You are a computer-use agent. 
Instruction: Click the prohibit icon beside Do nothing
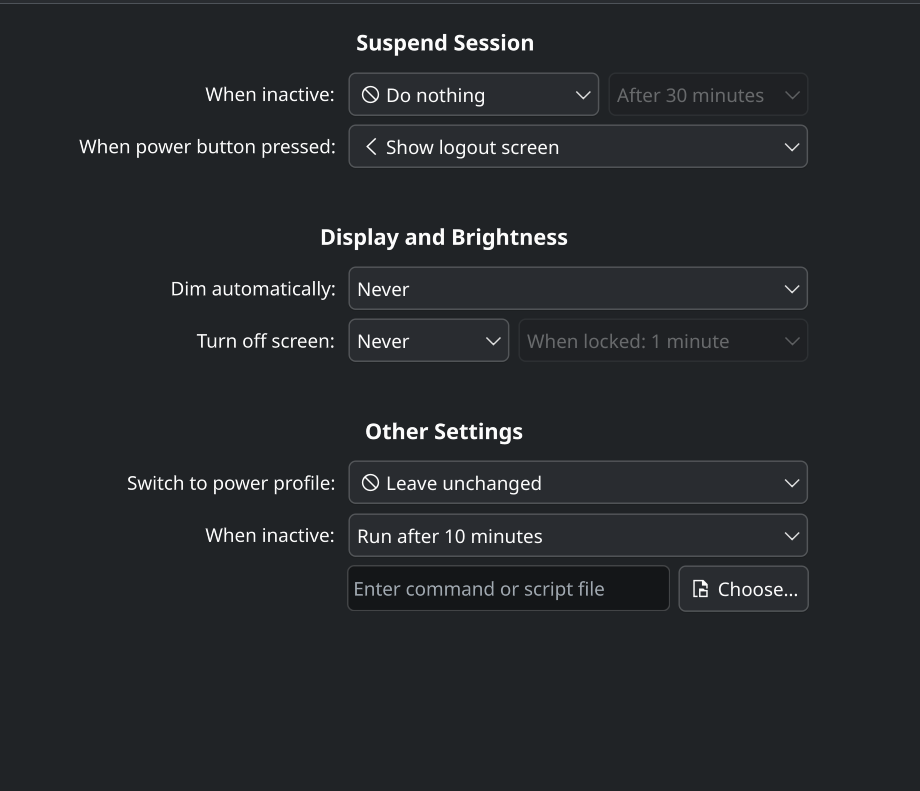click(x=370, y=95)
